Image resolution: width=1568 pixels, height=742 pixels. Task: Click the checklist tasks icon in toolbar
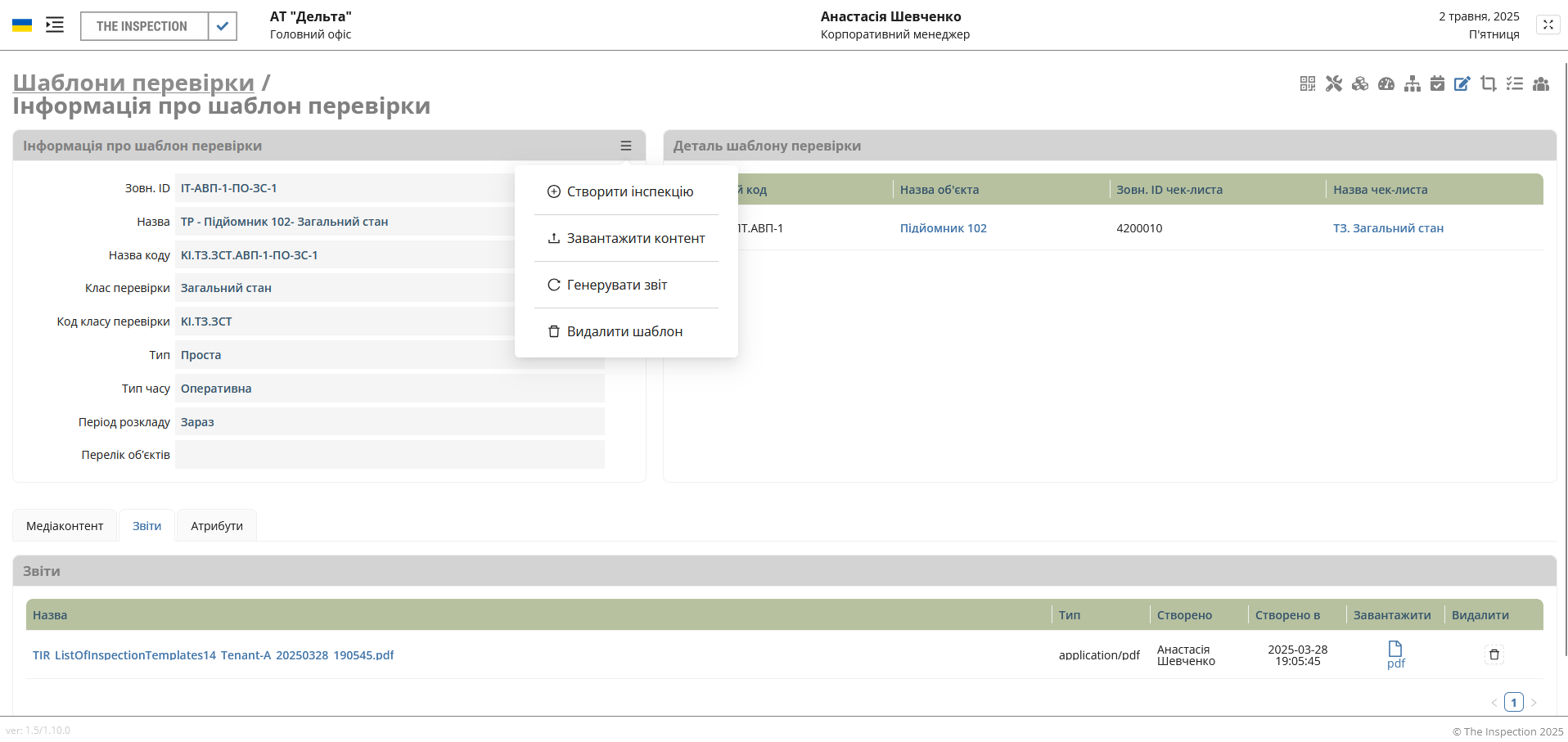click(x=1515, y=83)
